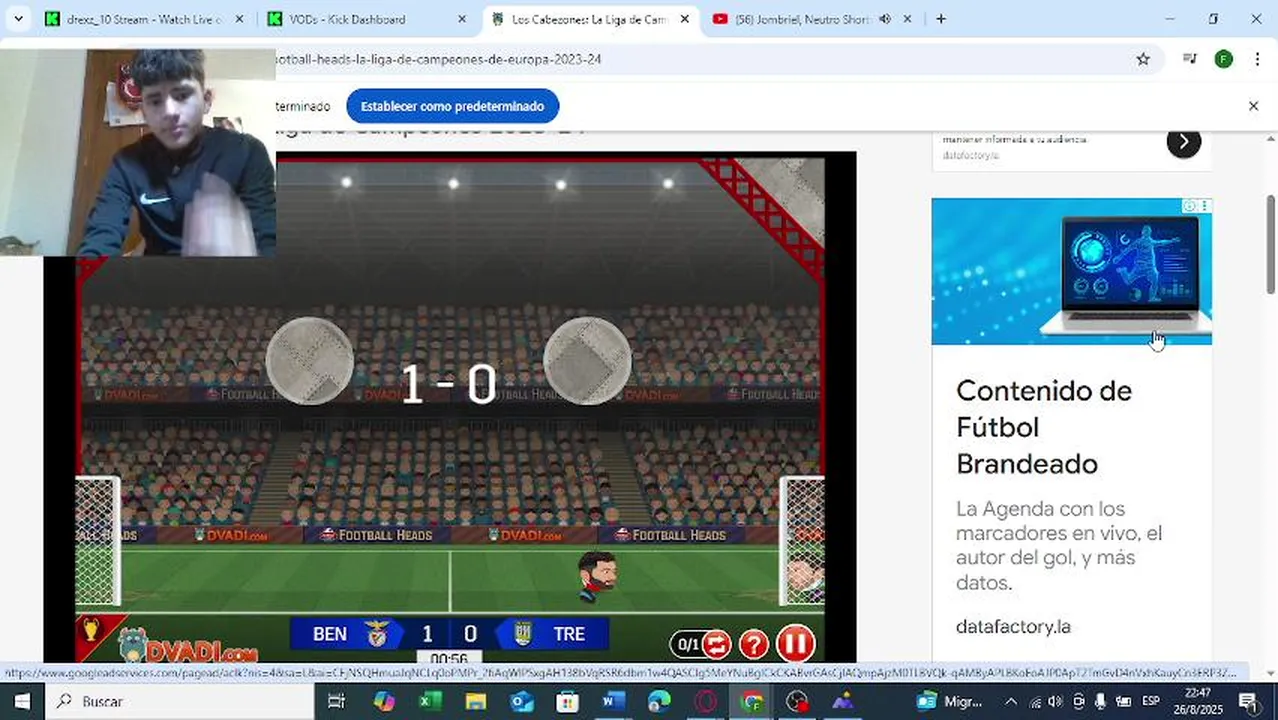Close the Los Cabezones tab
The image size is (1278, 720).
(685, 19)
